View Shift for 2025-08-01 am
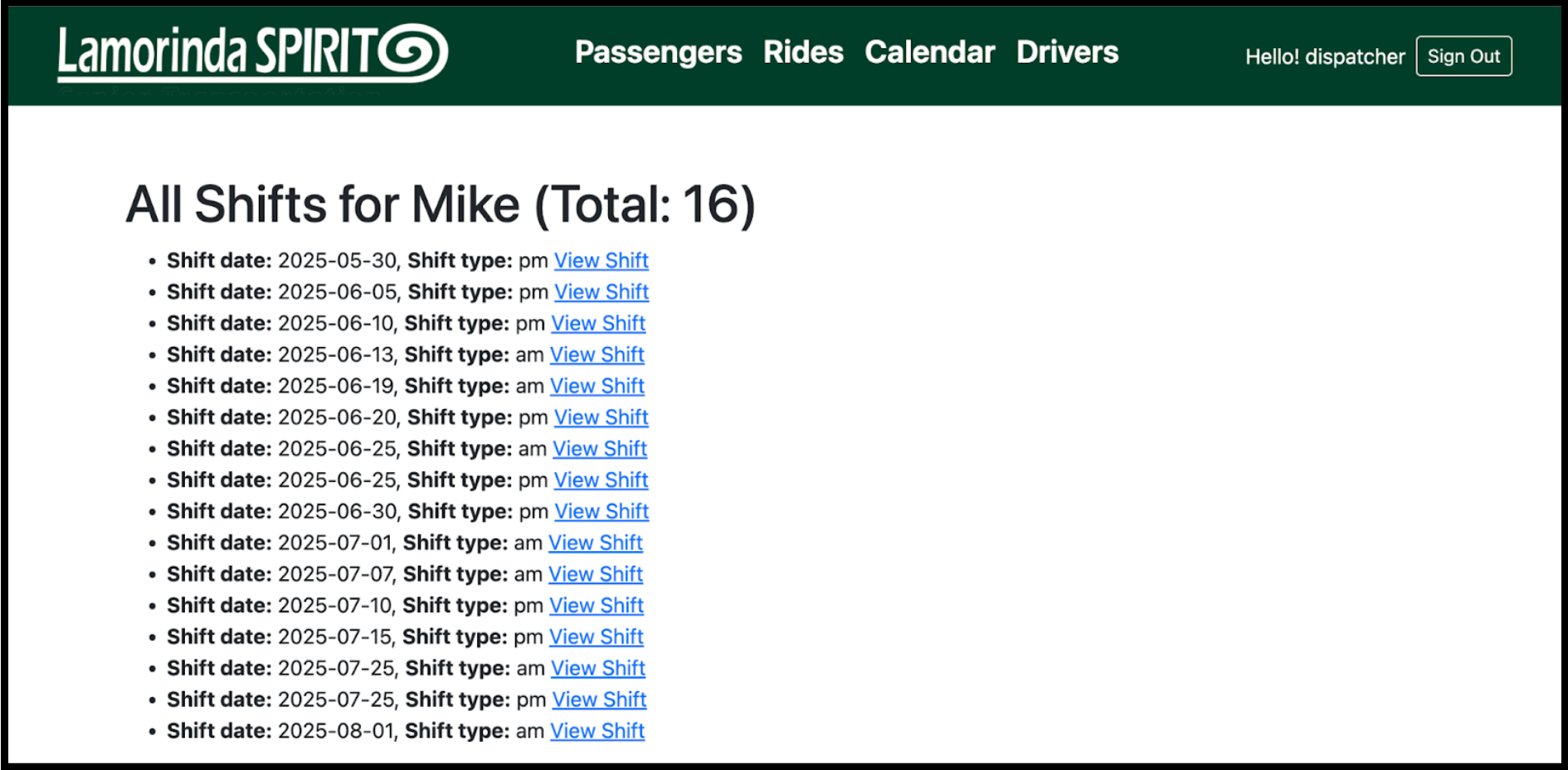This screenshot has height=770, width=1568. [597, 731]
